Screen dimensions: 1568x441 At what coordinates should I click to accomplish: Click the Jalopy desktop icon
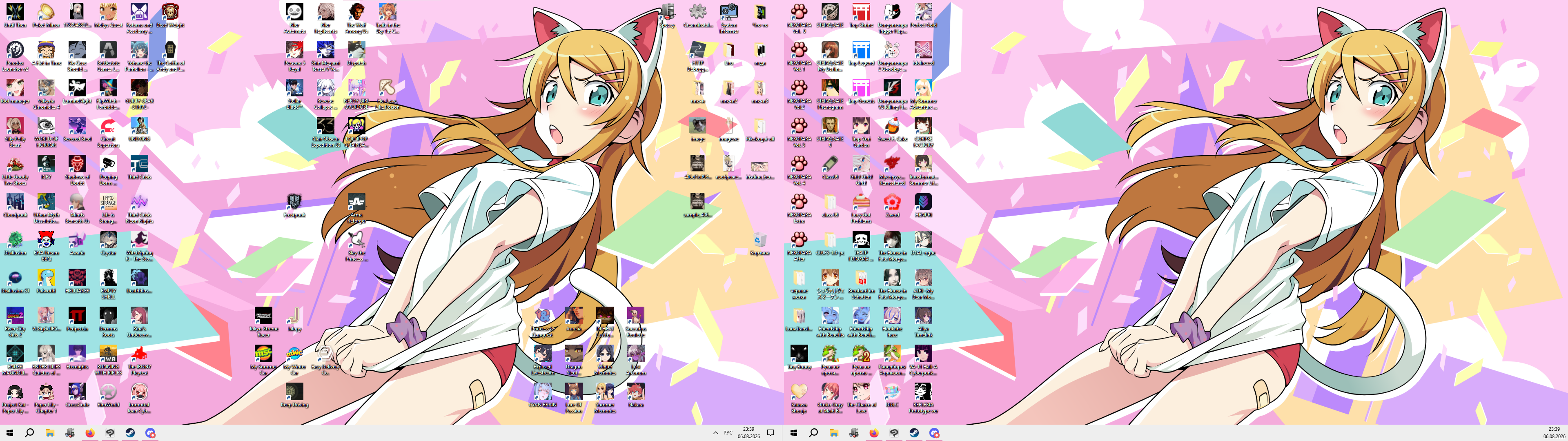click(294, 319)
